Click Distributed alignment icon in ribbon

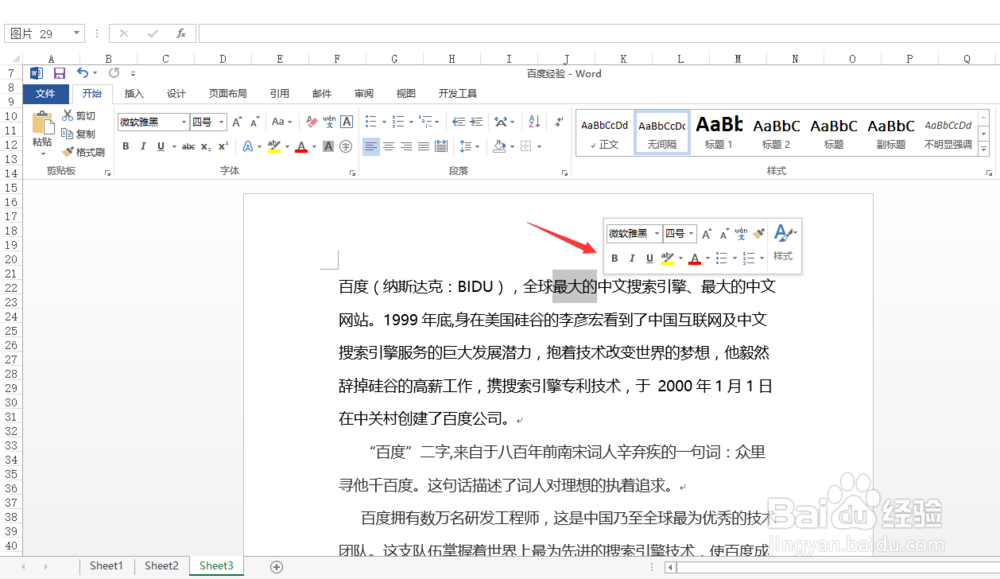pyautogui.click(x=441, y=147)
